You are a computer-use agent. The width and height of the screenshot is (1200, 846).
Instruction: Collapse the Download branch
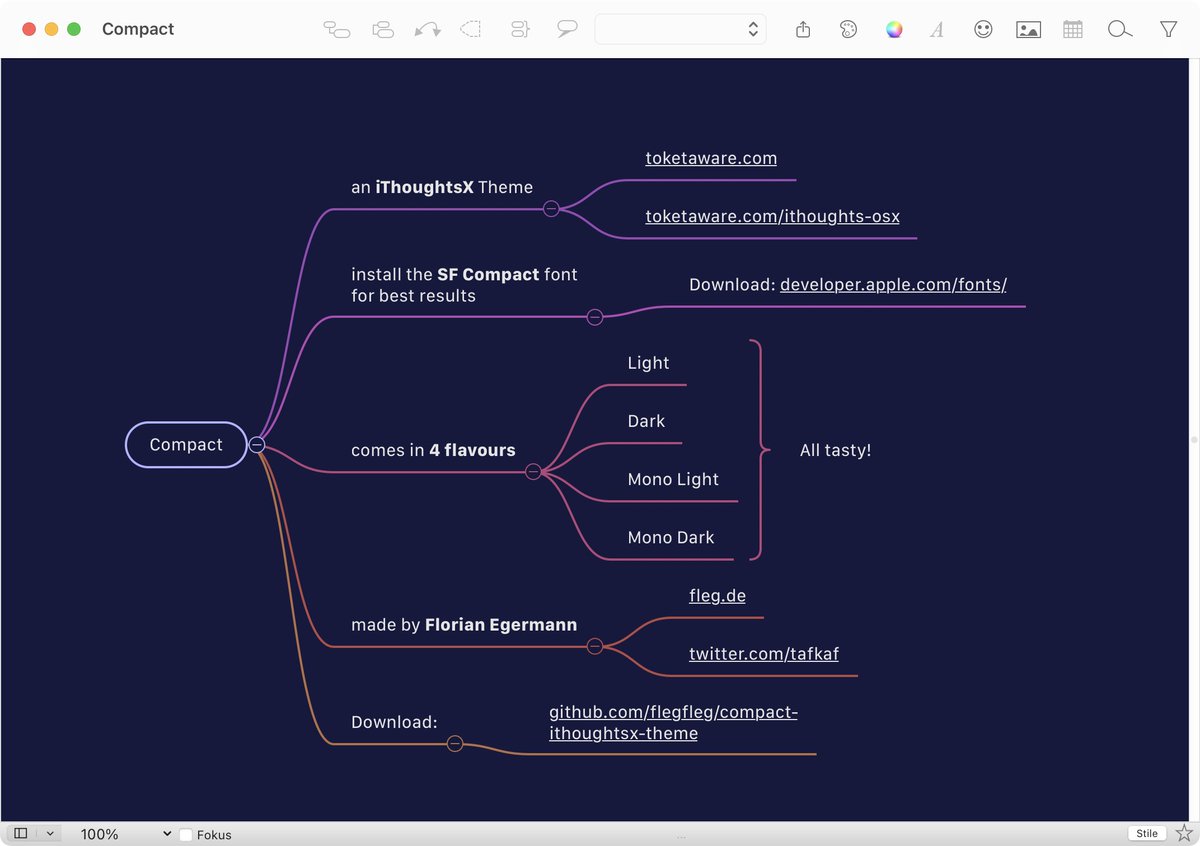(x=455, y=743)
